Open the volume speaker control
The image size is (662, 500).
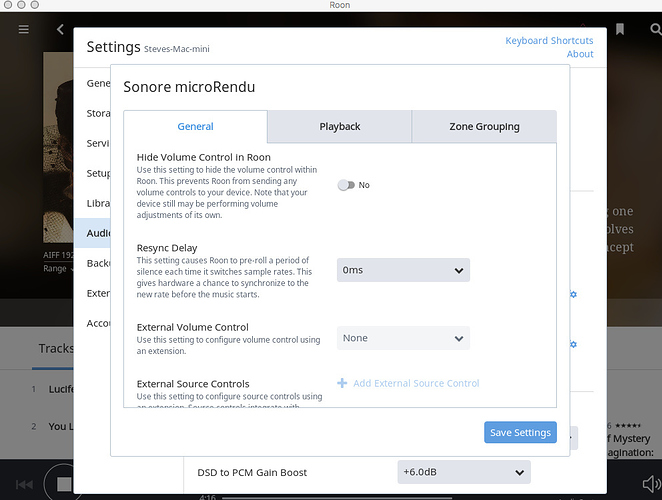[x=652, y=484]
